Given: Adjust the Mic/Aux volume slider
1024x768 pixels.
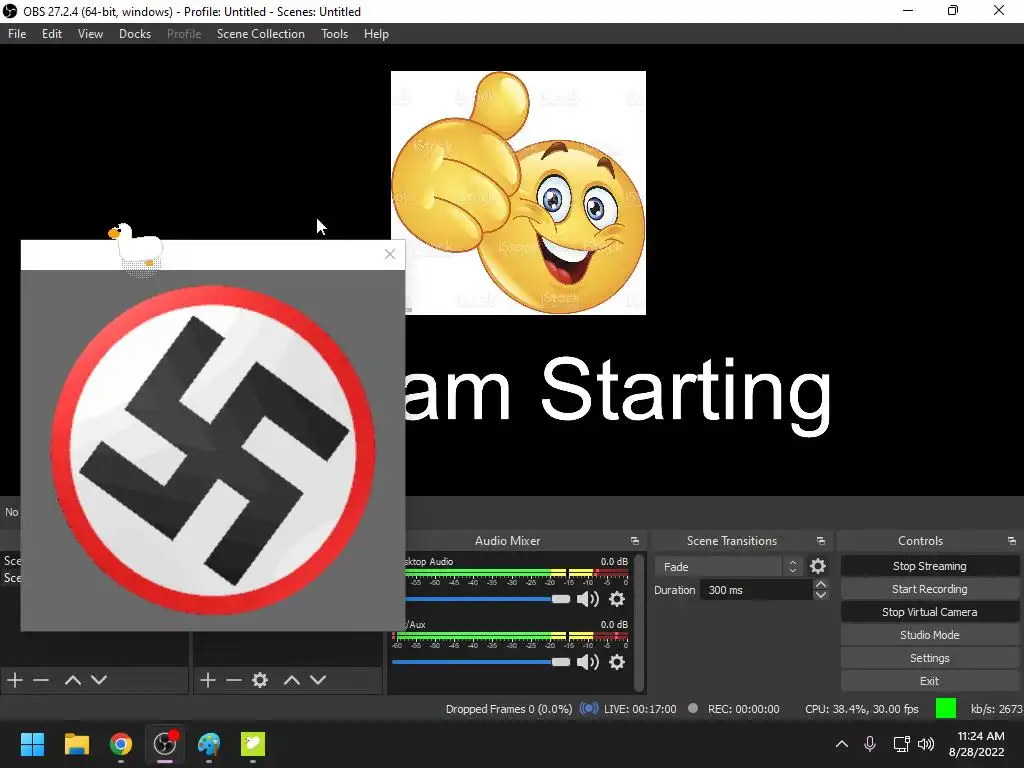Looking at the screenshot, I should 561,662.
